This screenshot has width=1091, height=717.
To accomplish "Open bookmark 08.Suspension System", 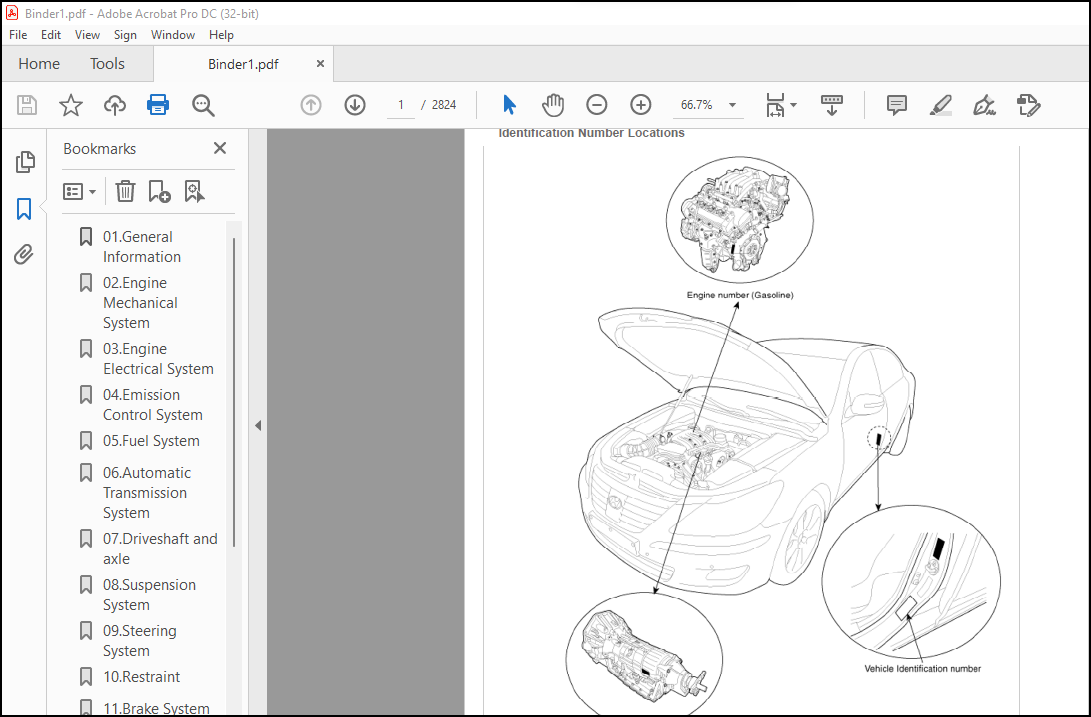I will [x=149, y=594].
